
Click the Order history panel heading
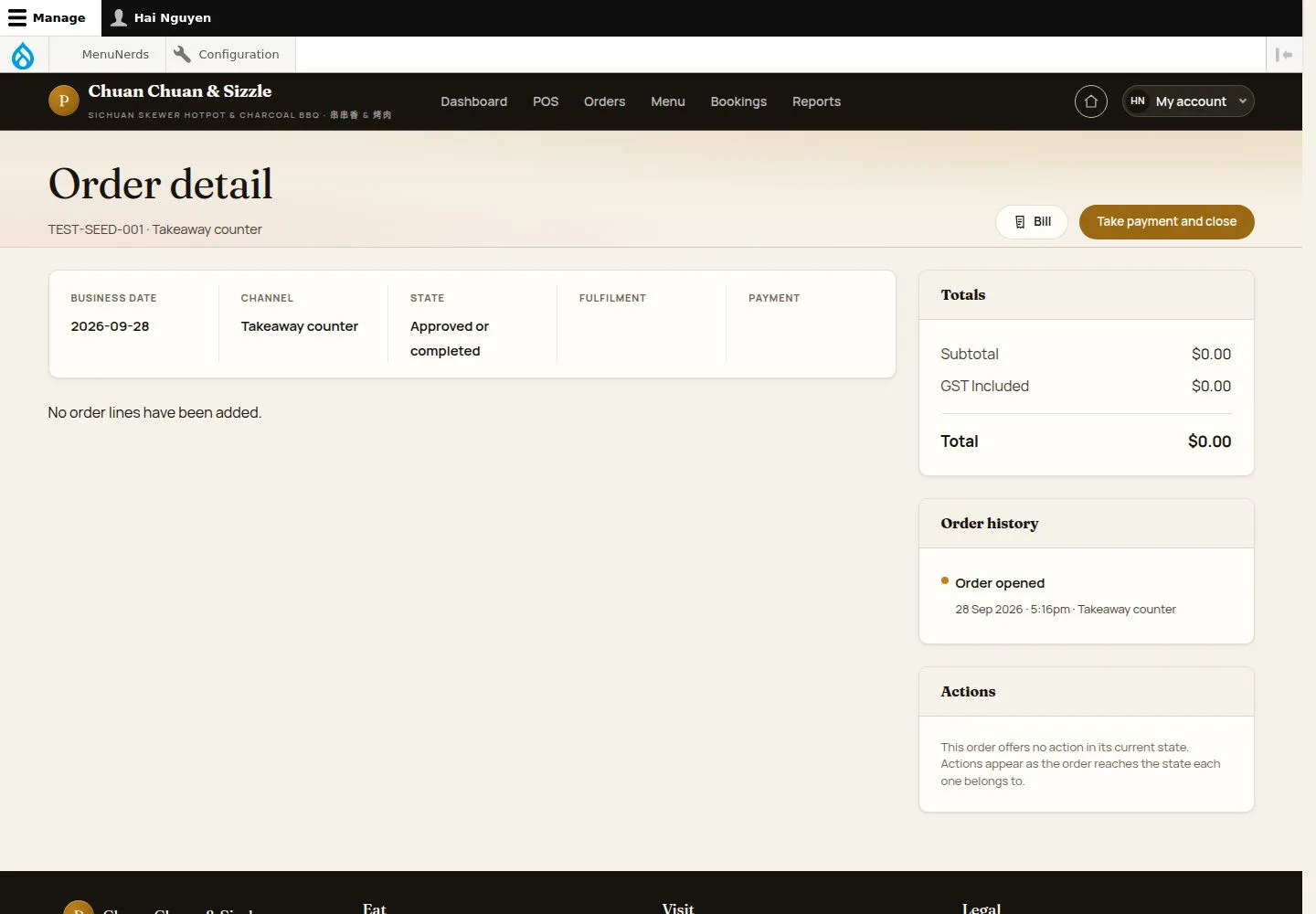tap(990, 524)
